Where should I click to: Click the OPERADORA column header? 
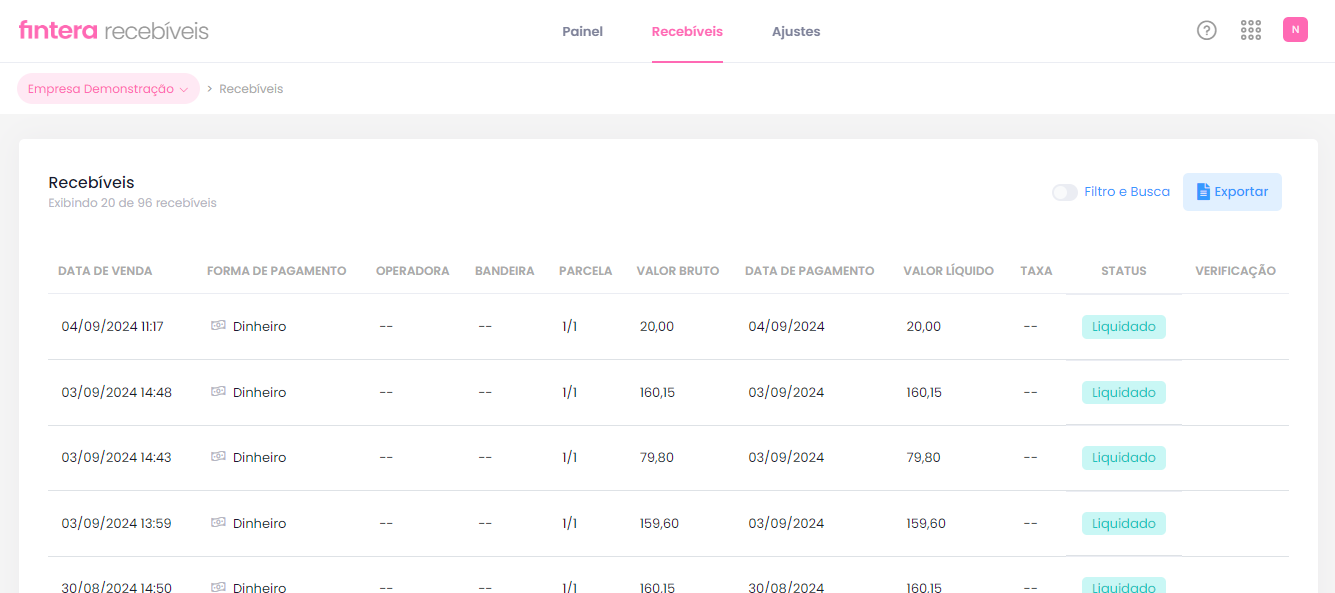[x=412, y=271]
